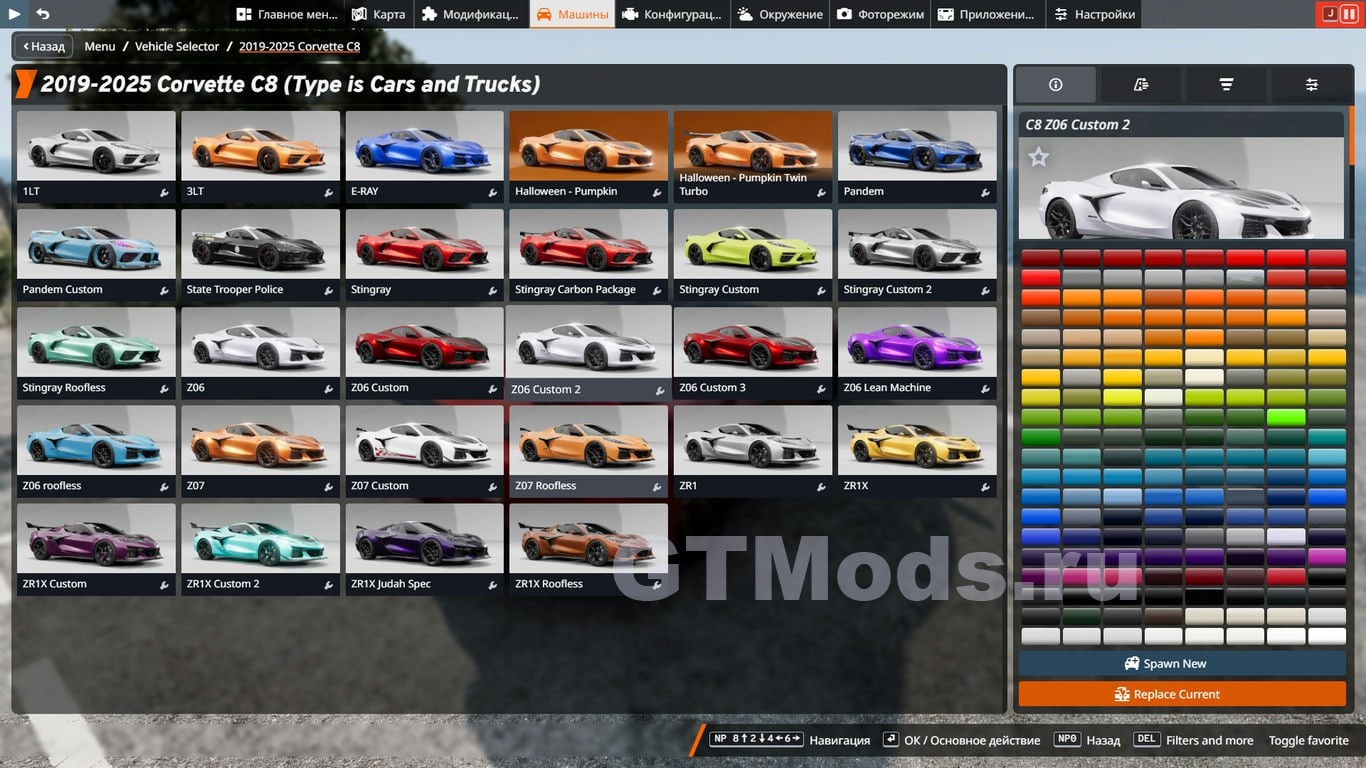Open the vehicle info tab icon

tap(1055, 85)
